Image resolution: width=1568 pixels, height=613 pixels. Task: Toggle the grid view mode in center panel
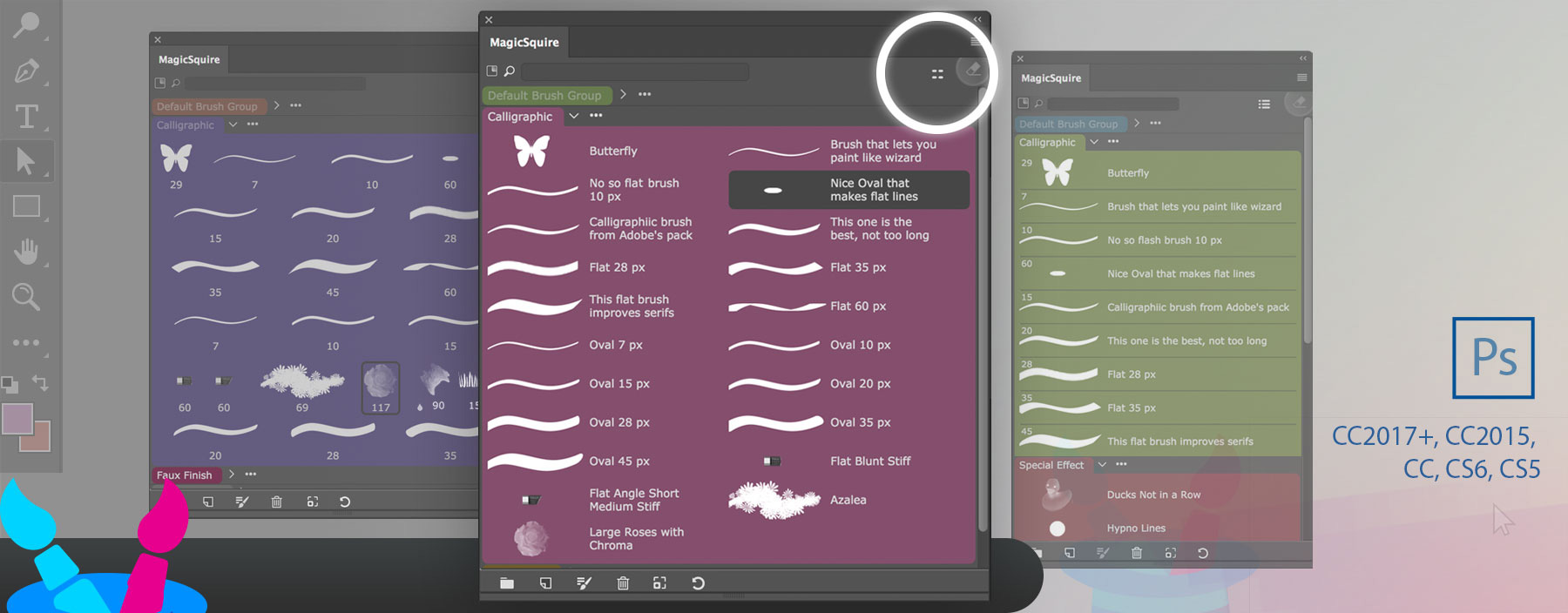pyautogui.click(x=937, y=74)
